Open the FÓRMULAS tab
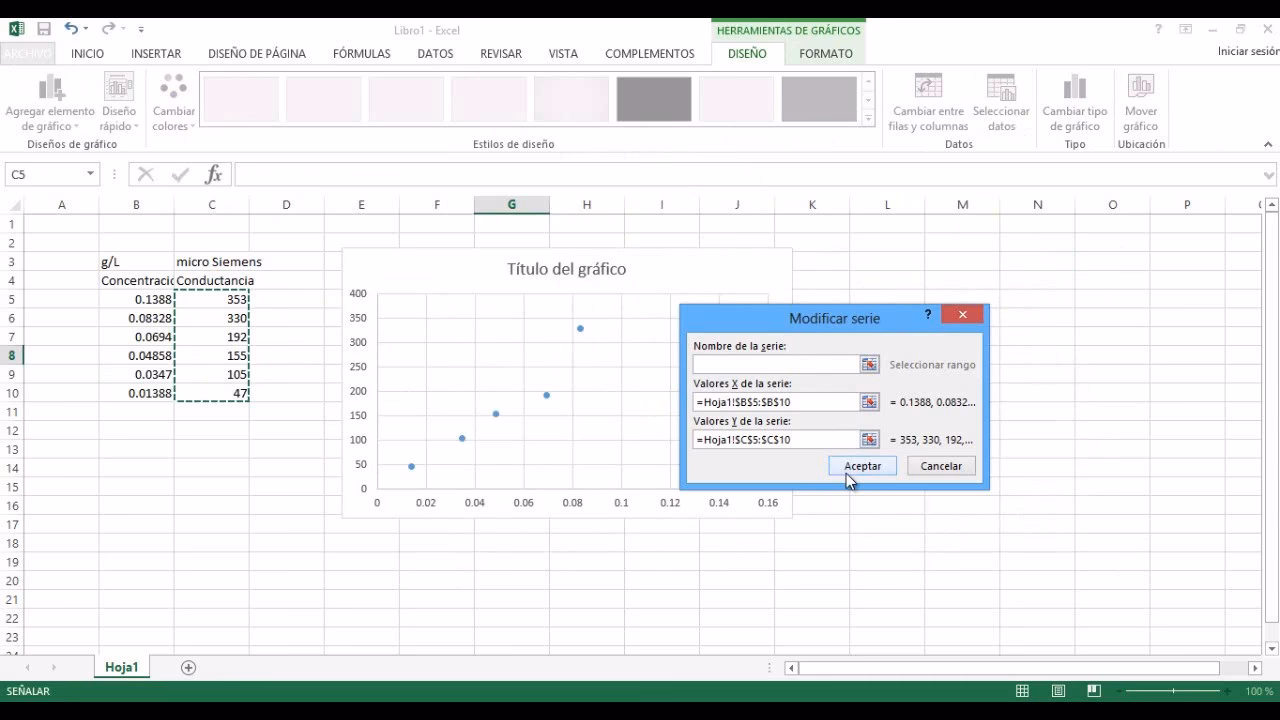The width and height of the screenshot is (1280, 720). pos(362,54)
